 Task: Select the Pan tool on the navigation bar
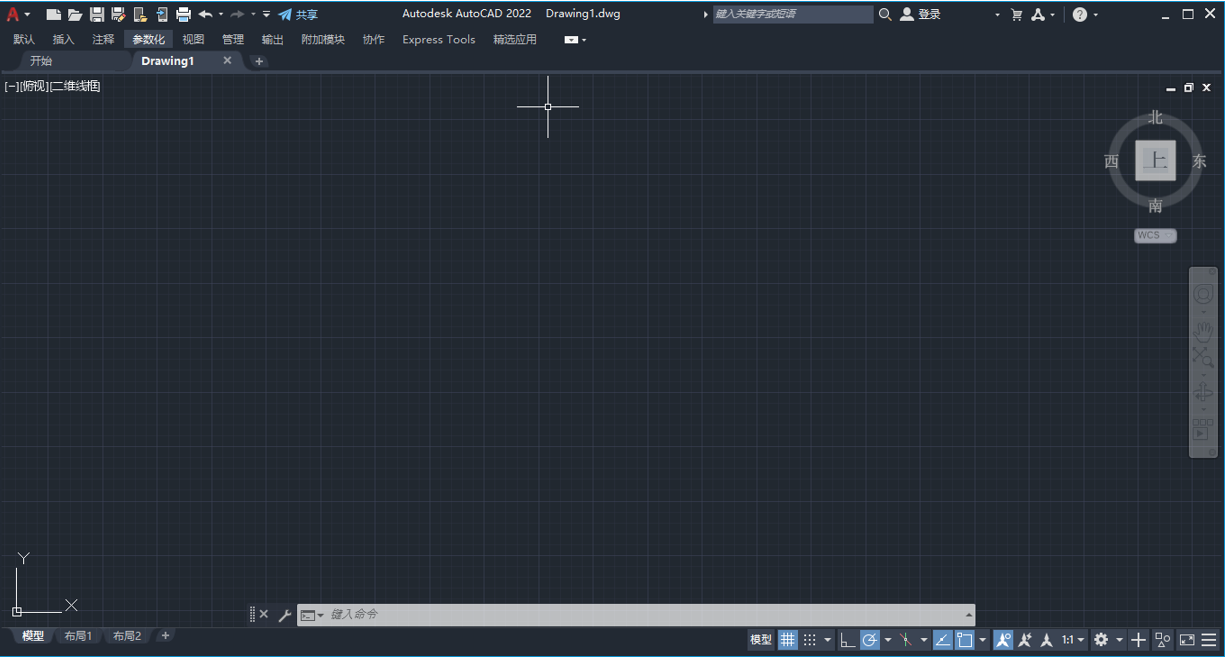(x=1203, y=331)
